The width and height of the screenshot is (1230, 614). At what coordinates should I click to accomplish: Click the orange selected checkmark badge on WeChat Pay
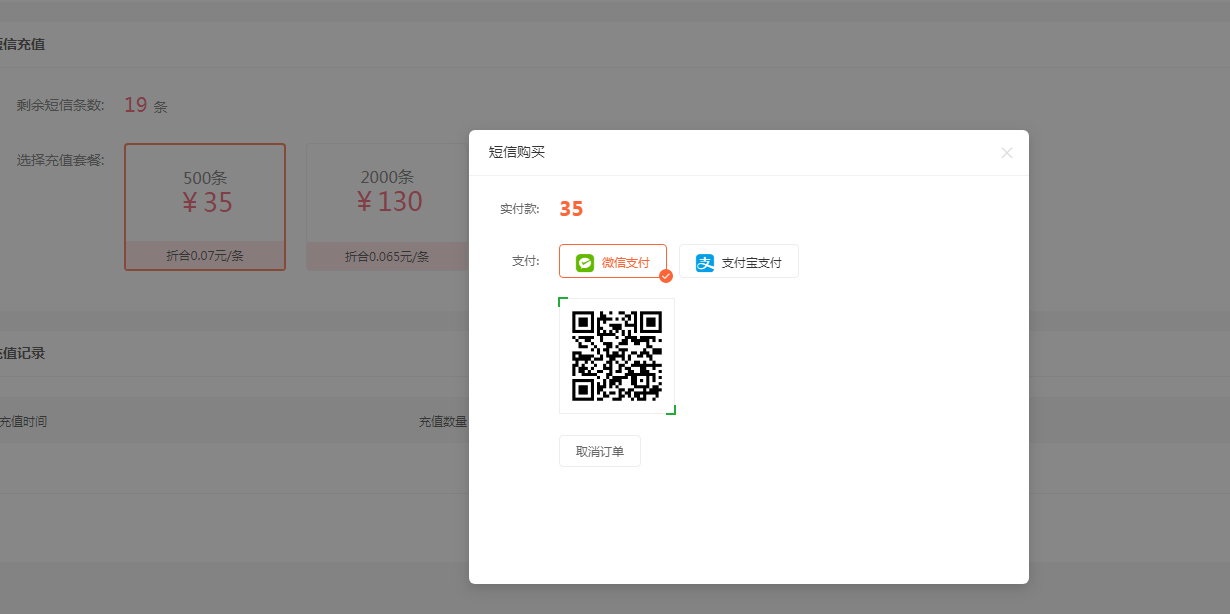(x=666, y=276)
